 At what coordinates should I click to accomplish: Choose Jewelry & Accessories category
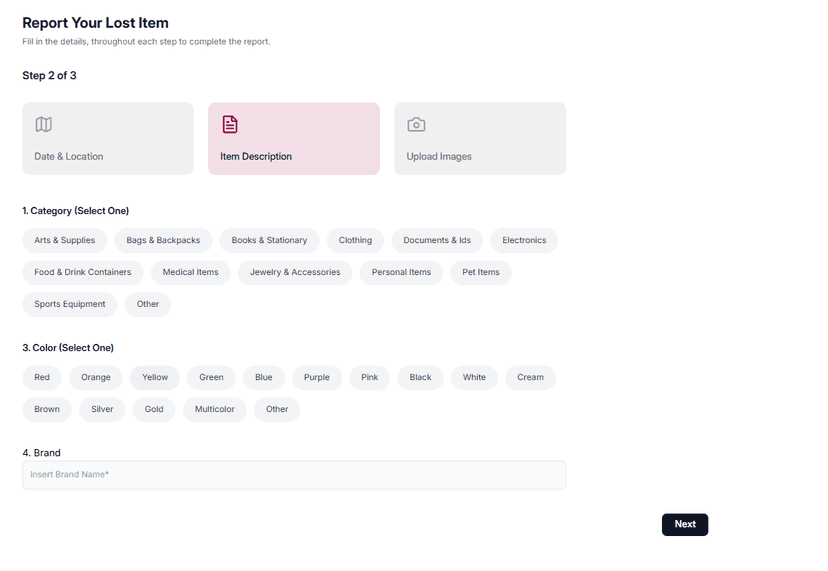[295, 273]
